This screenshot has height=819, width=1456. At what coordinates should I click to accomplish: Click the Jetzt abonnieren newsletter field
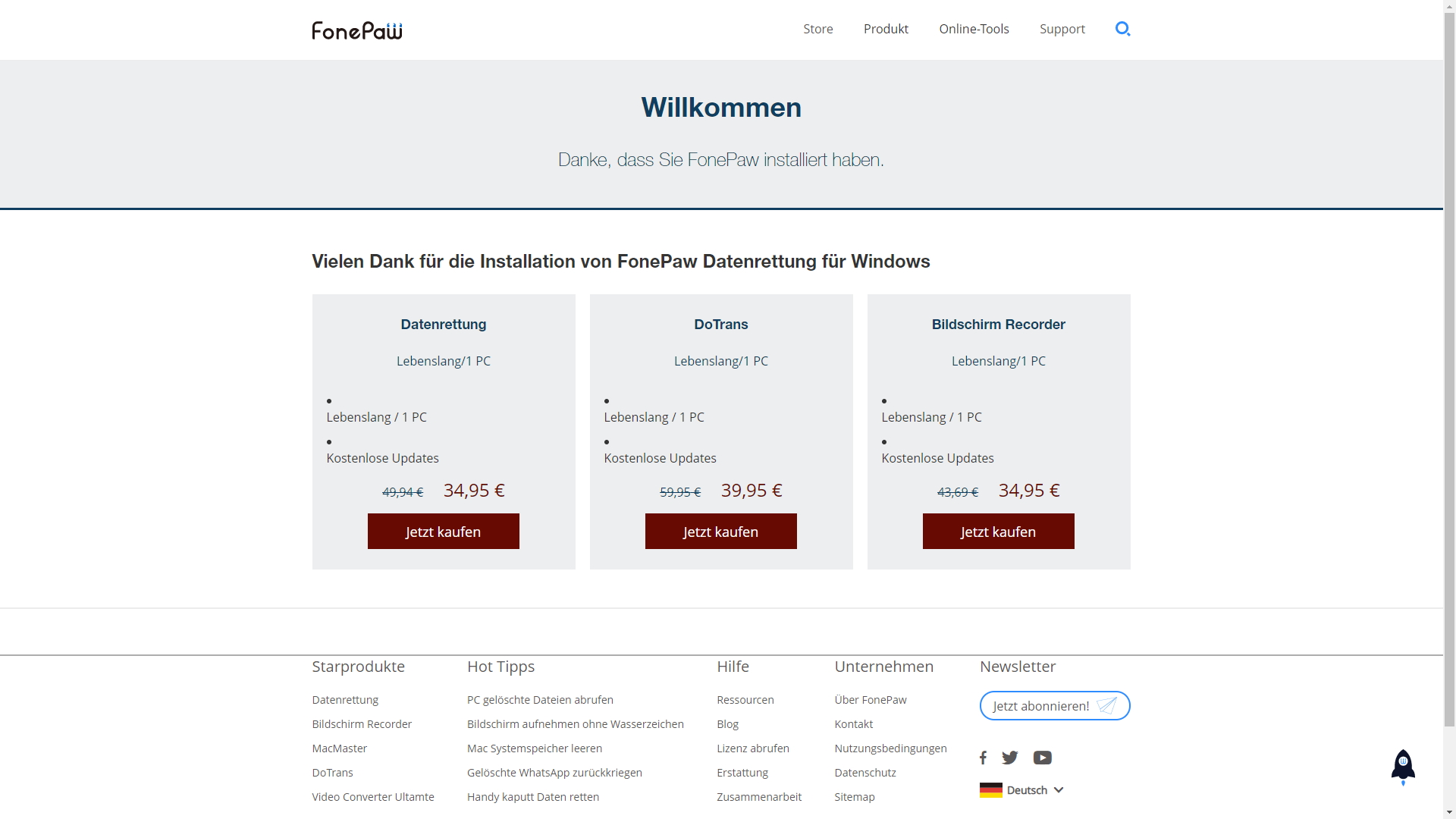click(1040, 706)
